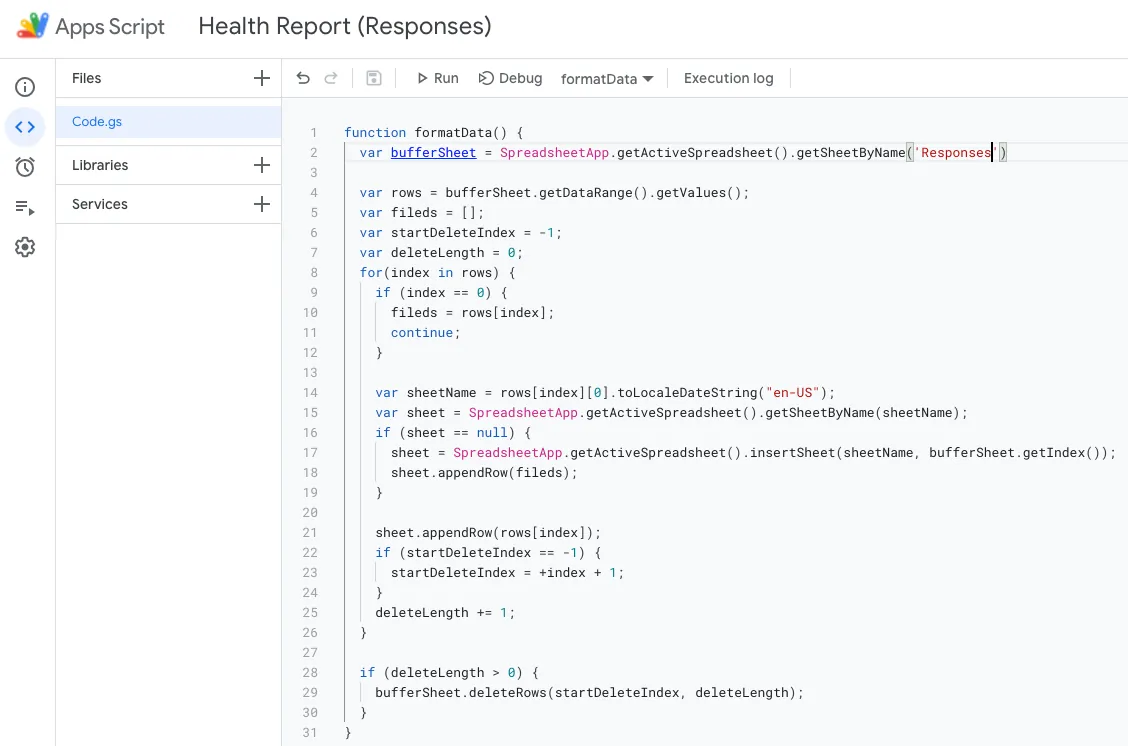Select the Code.gs file
The width and height of the screenshot is (1128, 746).
(x=97, y=122)
